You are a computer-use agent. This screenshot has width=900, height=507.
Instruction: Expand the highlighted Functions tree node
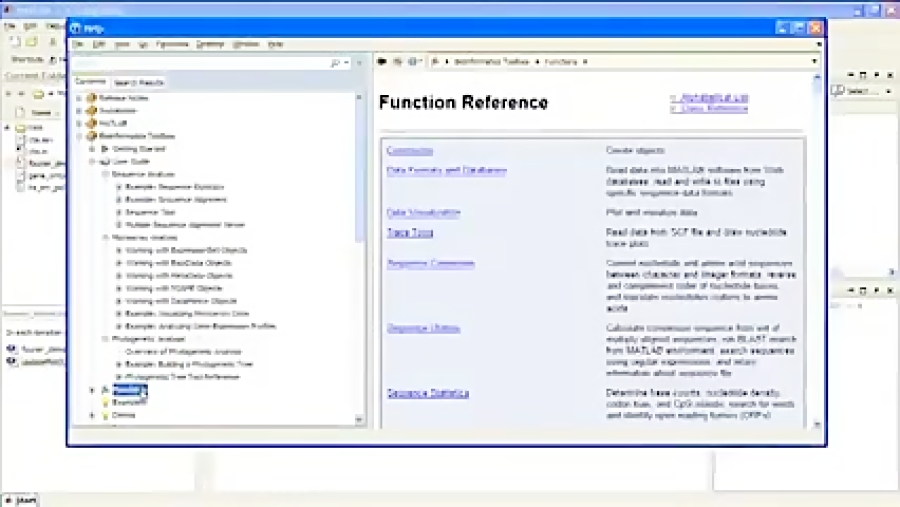click(x=92, y=390)
